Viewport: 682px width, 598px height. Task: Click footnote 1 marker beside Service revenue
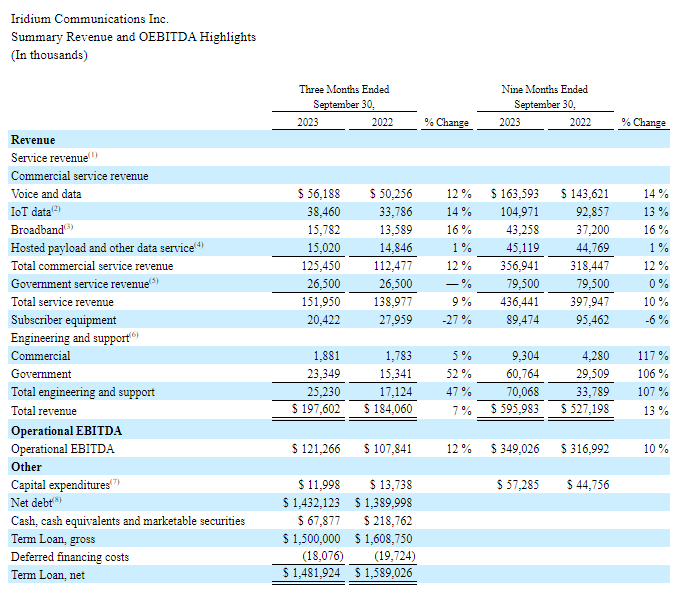click(x=93, y=155)
